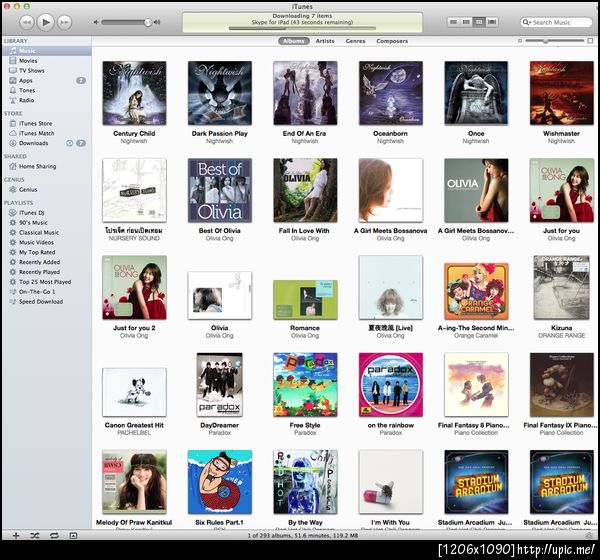The width and height of the screenshot is (600, 560).
Task: Select the On-The-Go 1 playlist
Action: click(x=47, y=292)
